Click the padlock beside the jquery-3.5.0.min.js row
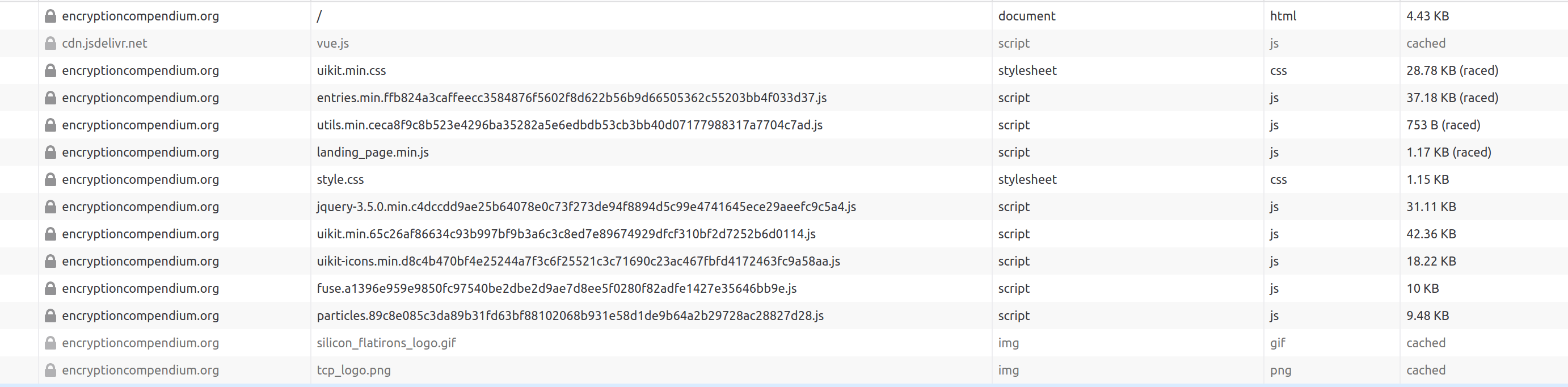 click(51, 207)
